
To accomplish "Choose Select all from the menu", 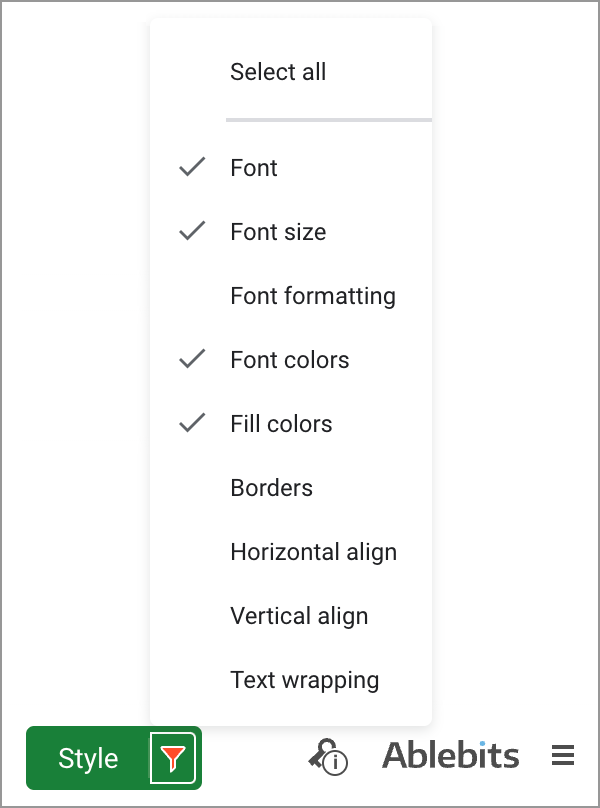I will pyautogui.click(x=277, y=71).
